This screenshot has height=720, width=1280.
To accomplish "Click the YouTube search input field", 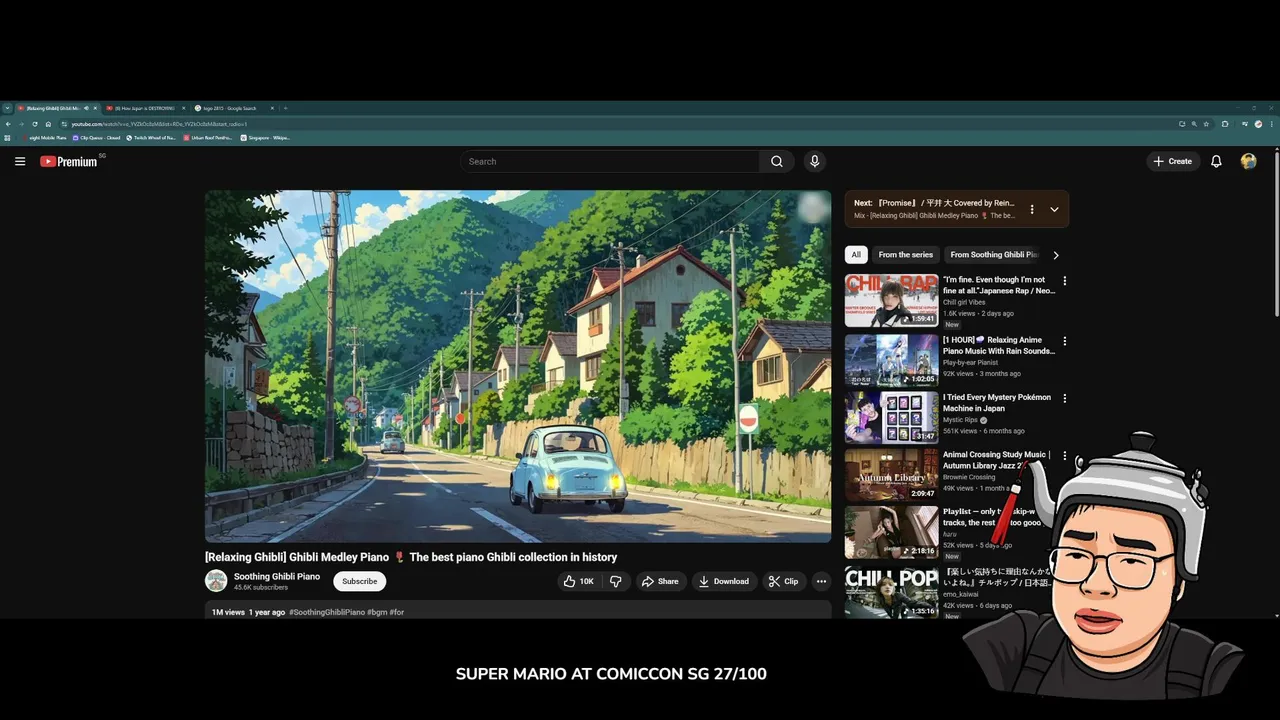I will click(x=610, y=161).
